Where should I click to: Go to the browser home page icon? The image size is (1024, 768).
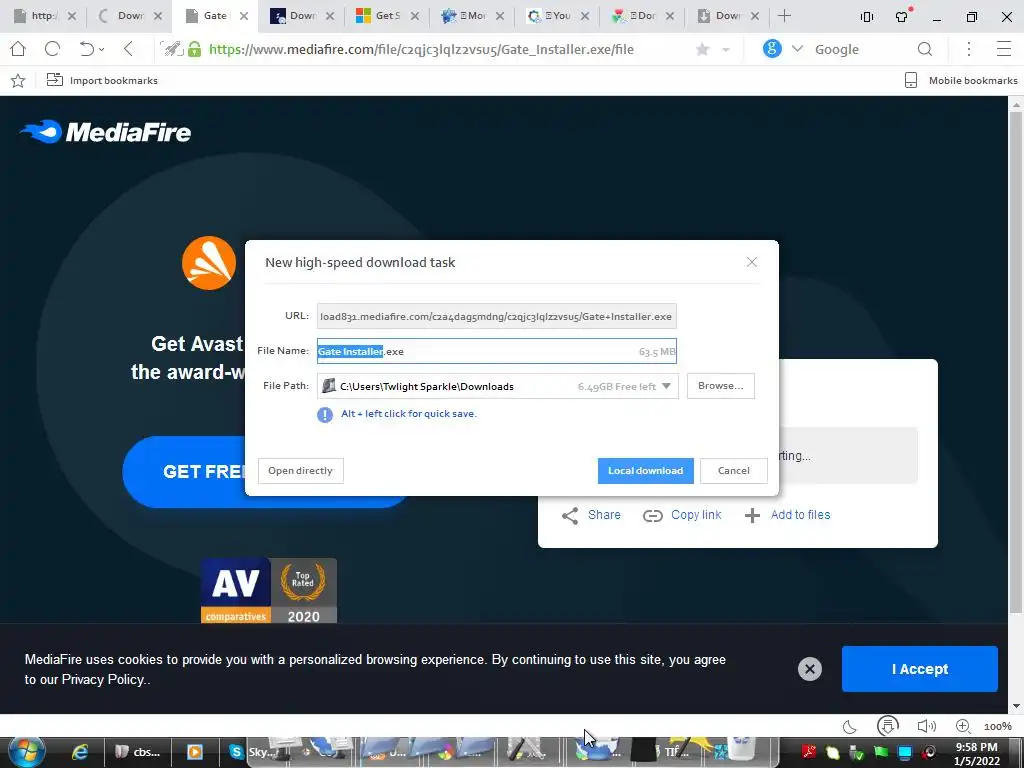pyautogui.click(x=18, y=49)
